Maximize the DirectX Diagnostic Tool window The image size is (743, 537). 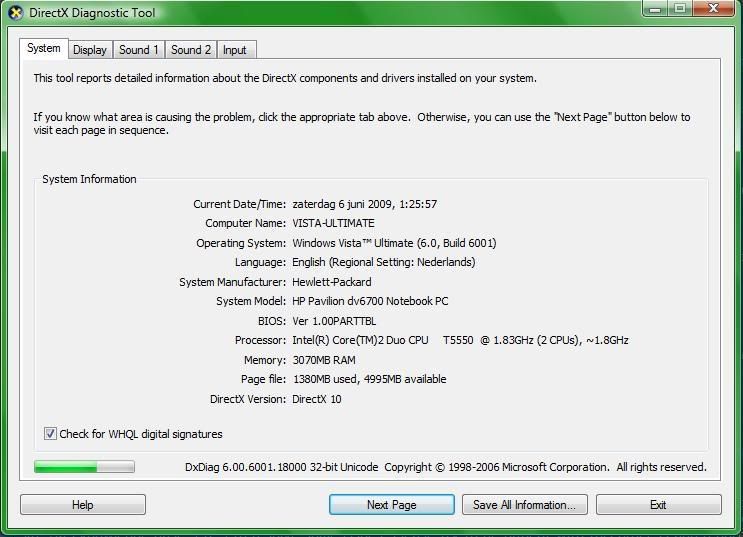(680, 9)
